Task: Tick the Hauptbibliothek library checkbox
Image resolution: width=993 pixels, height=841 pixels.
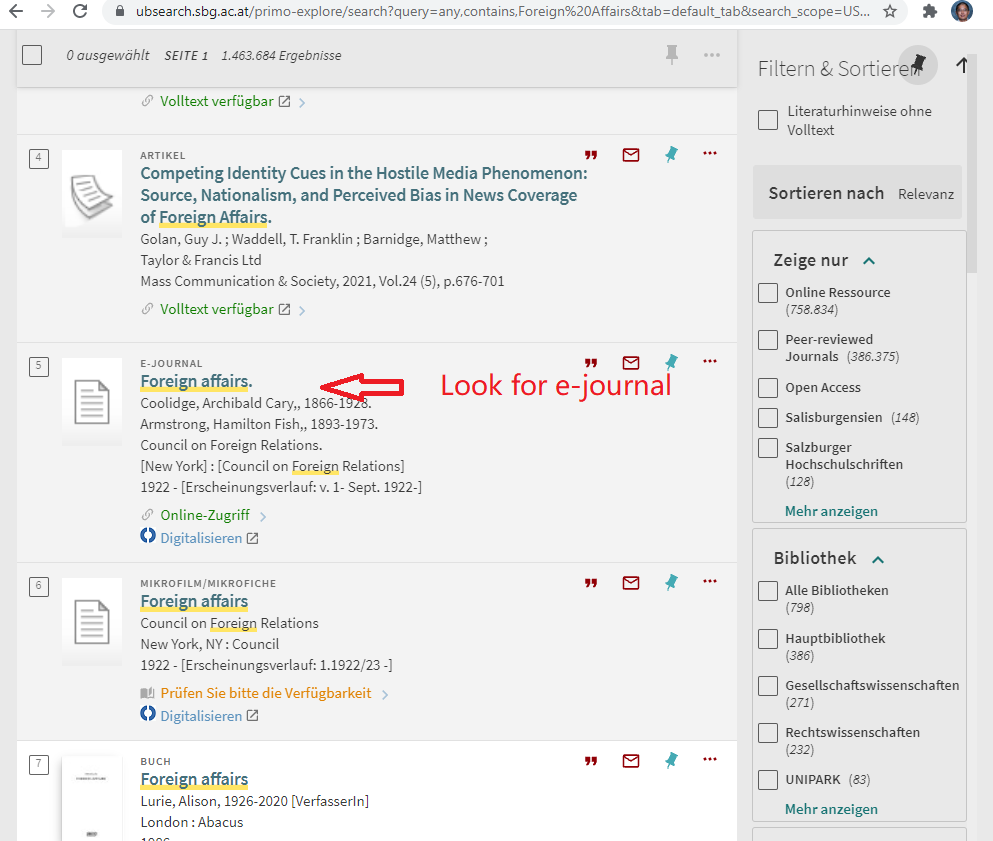Action: pos(768,639)
